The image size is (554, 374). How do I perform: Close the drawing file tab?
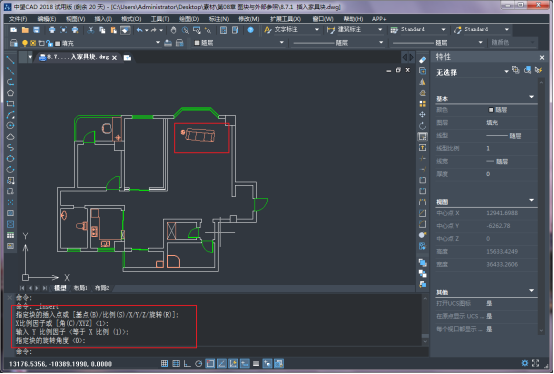pos(114,58)
